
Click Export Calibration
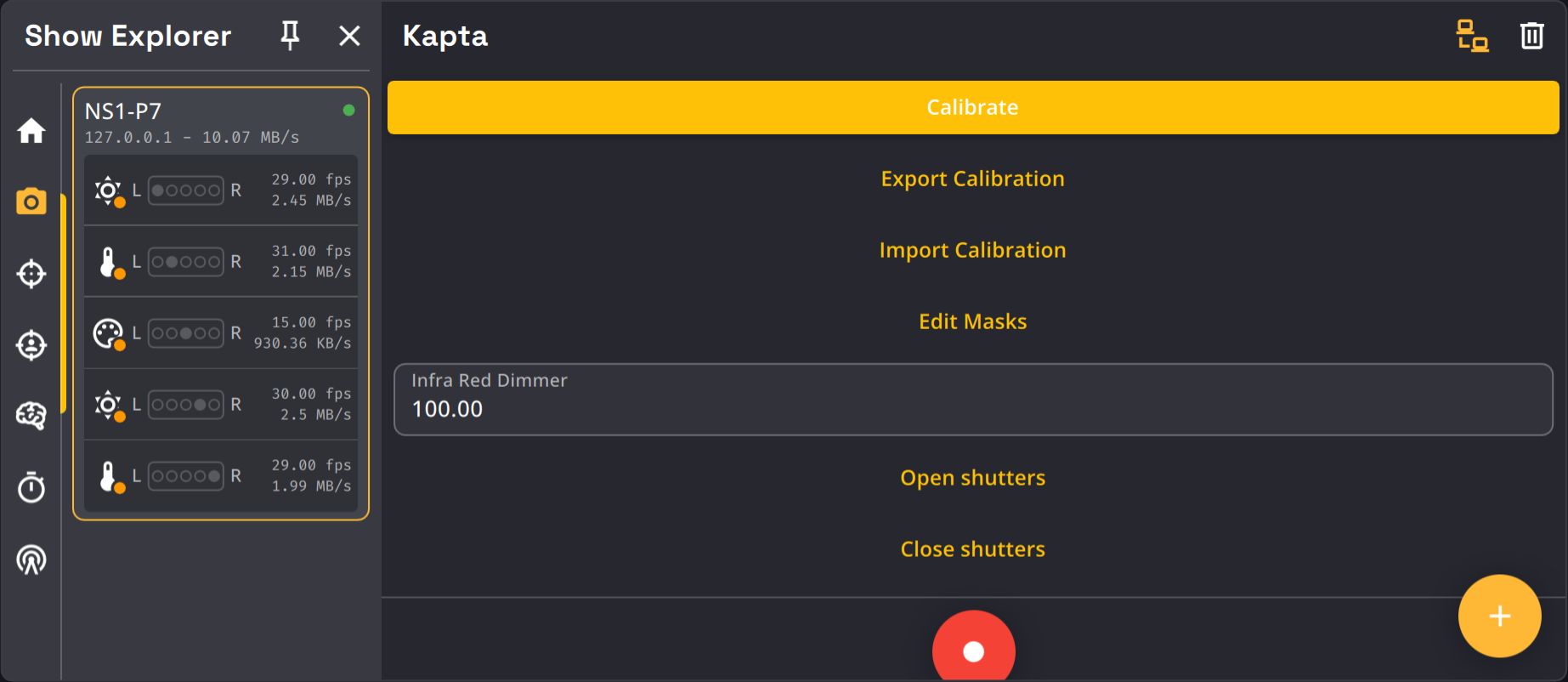tap(972, 179)
